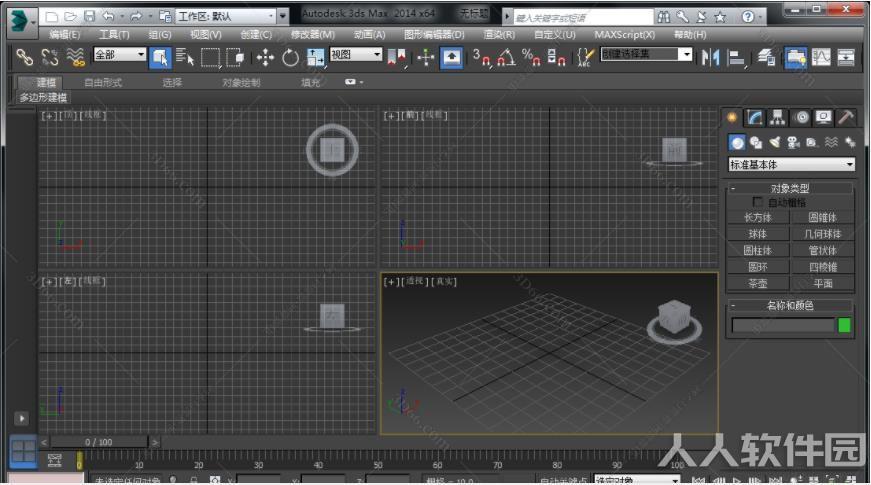Click the 几何球体 button

pos(823,234)
